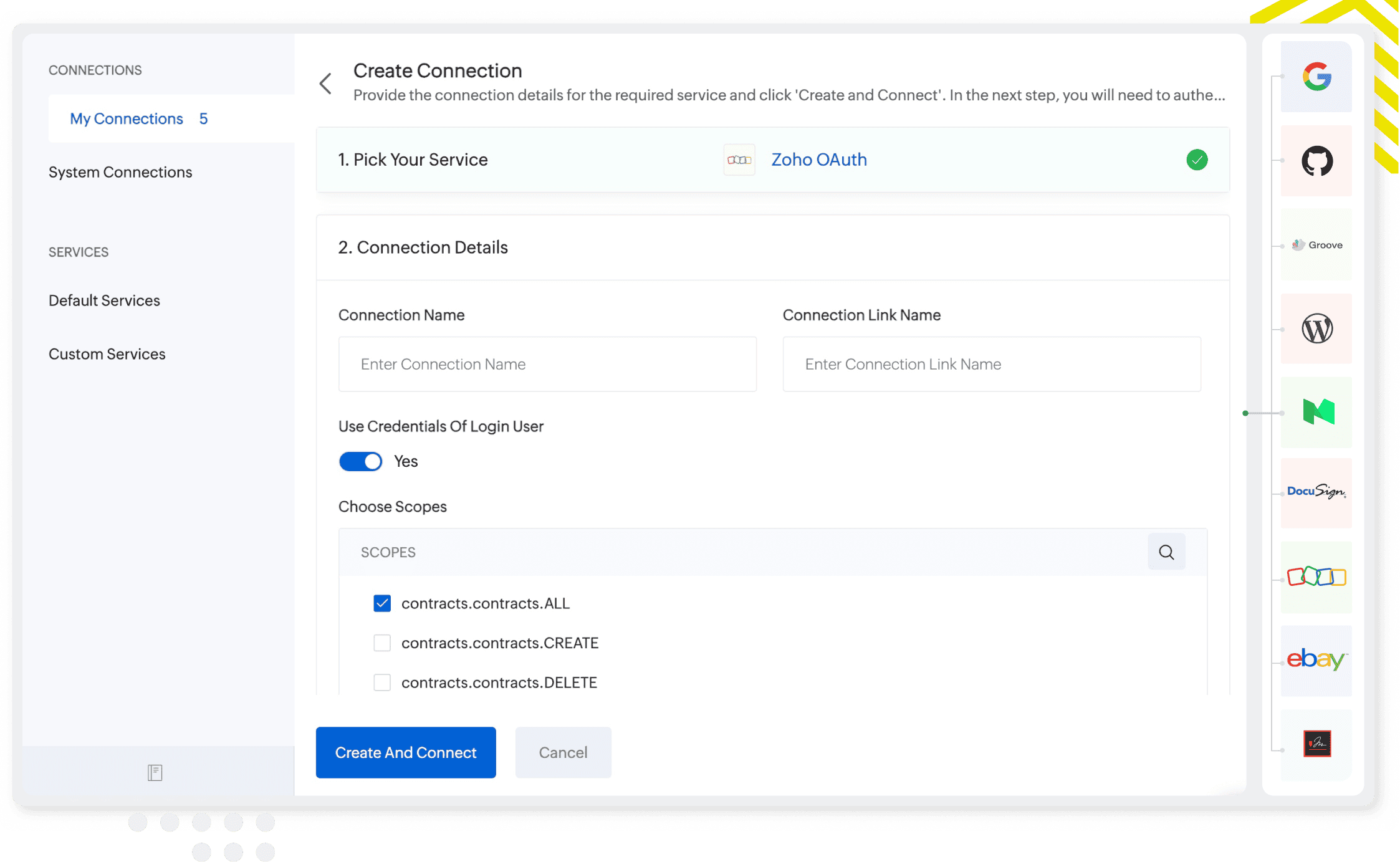This screenshot has height=862, width=1400.
Task: Focus the Connection Name input field
Action: click(x=547, y=364)
